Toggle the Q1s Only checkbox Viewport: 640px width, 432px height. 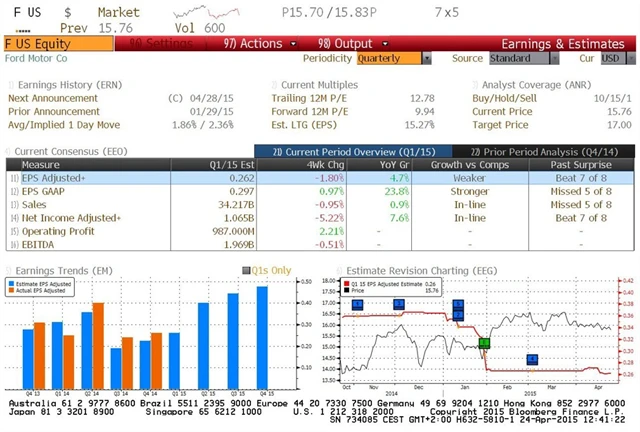click(247, 270)
